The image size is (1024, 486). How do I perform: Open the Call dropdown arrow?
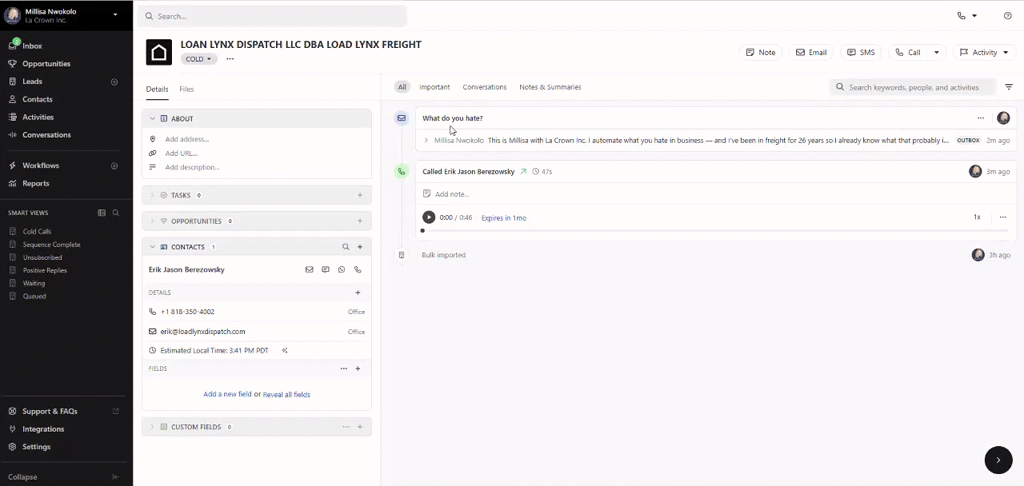(936, 52)
